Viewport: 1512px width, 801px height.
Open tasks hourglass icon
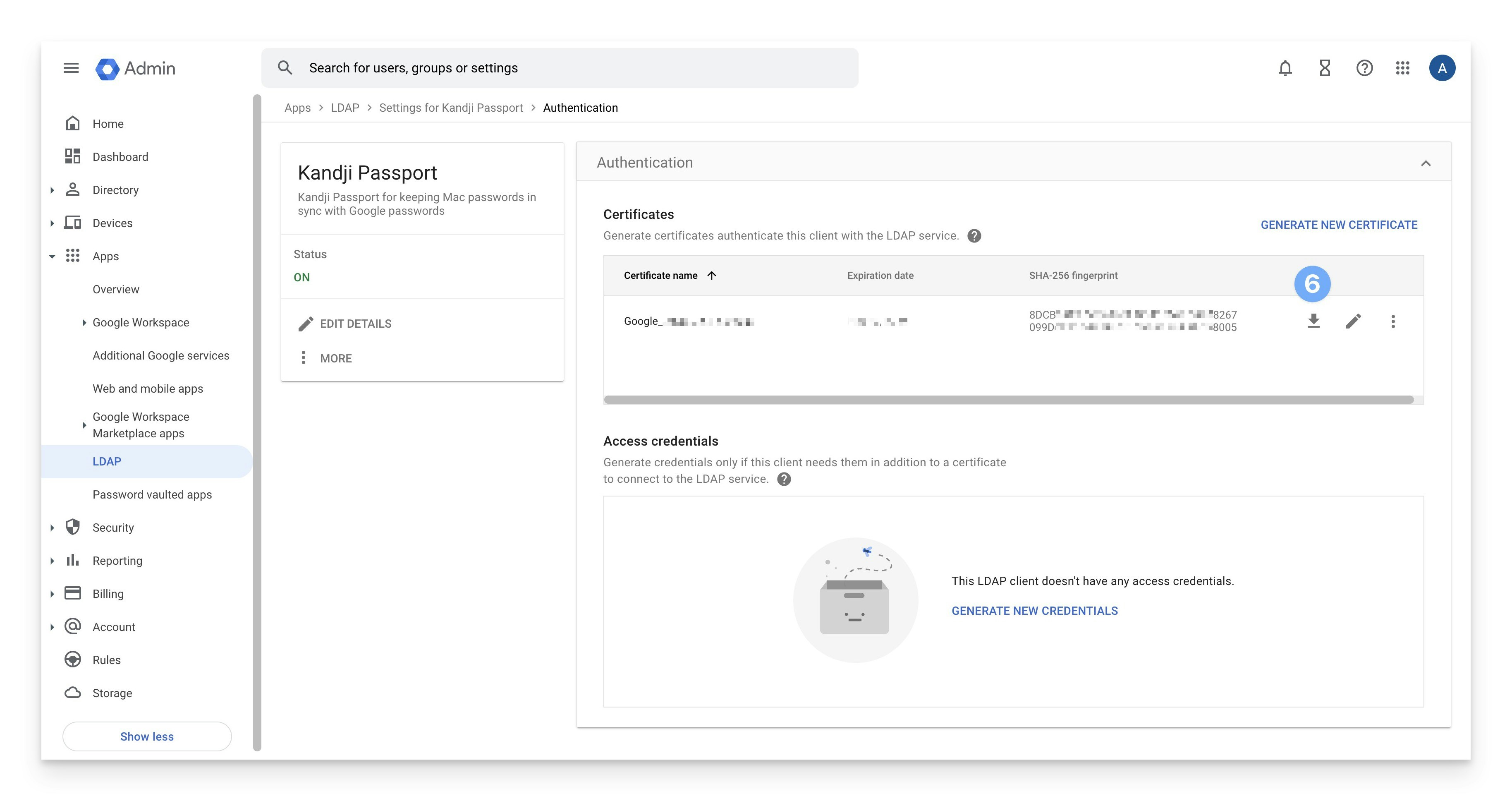tap(1325, 68)
